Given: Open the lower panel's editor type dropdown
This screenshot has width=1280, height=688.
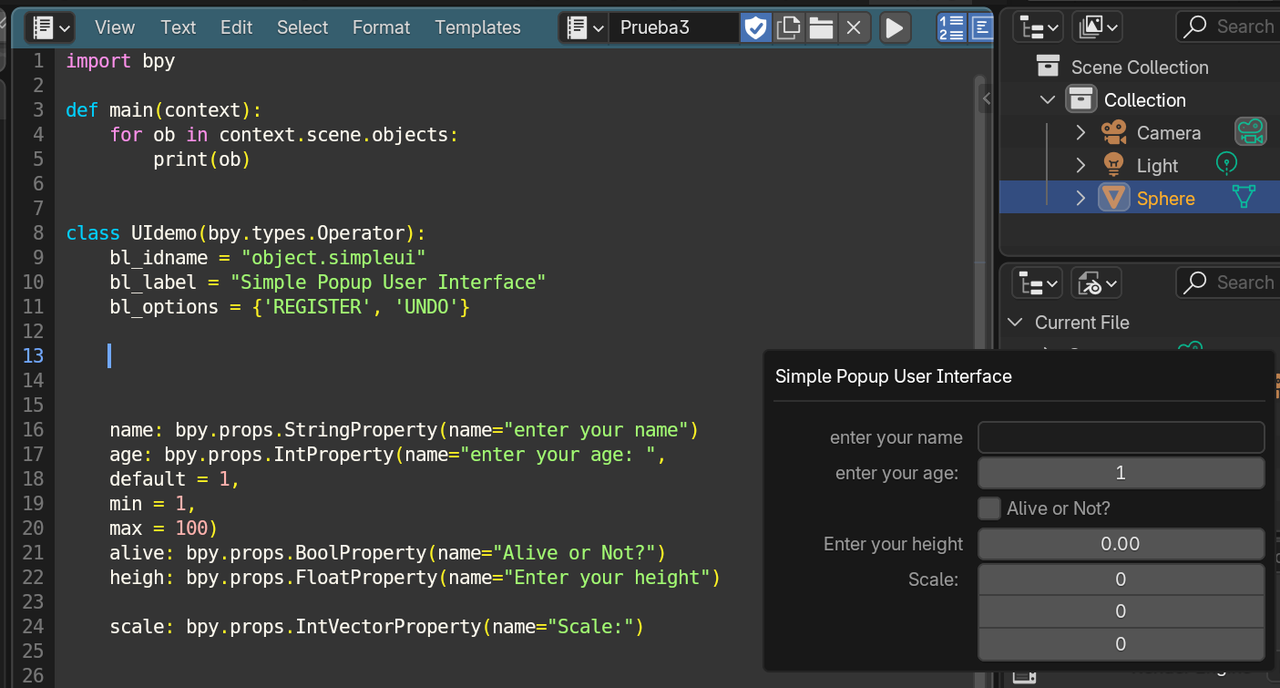Looking at the screenshot, I should point(1037,283).
